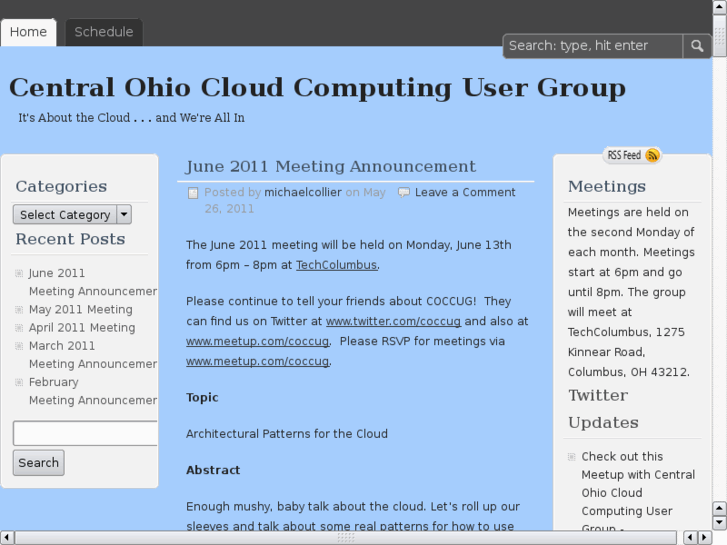727x545 pixels.
Task: Click the sidebar Search button
Action: [38, 463]
